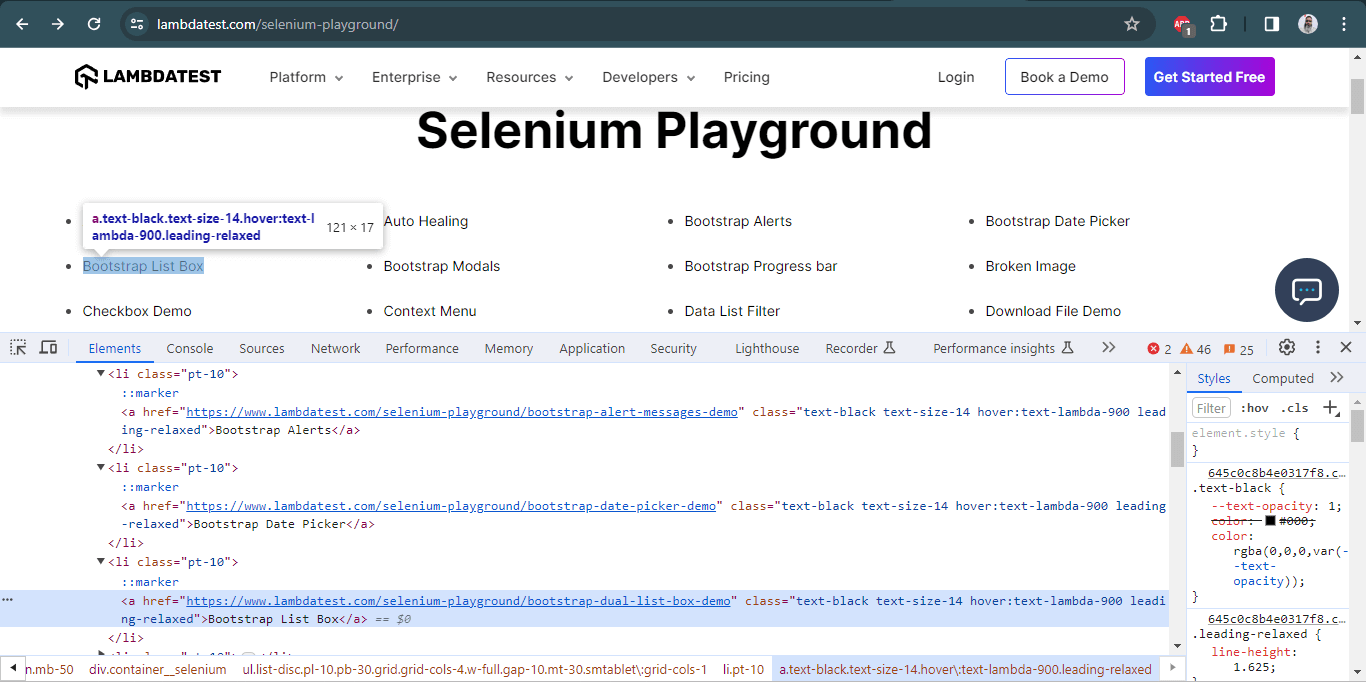
Task: Toggle the device toolbar emulation
Action: coord(48,347)
